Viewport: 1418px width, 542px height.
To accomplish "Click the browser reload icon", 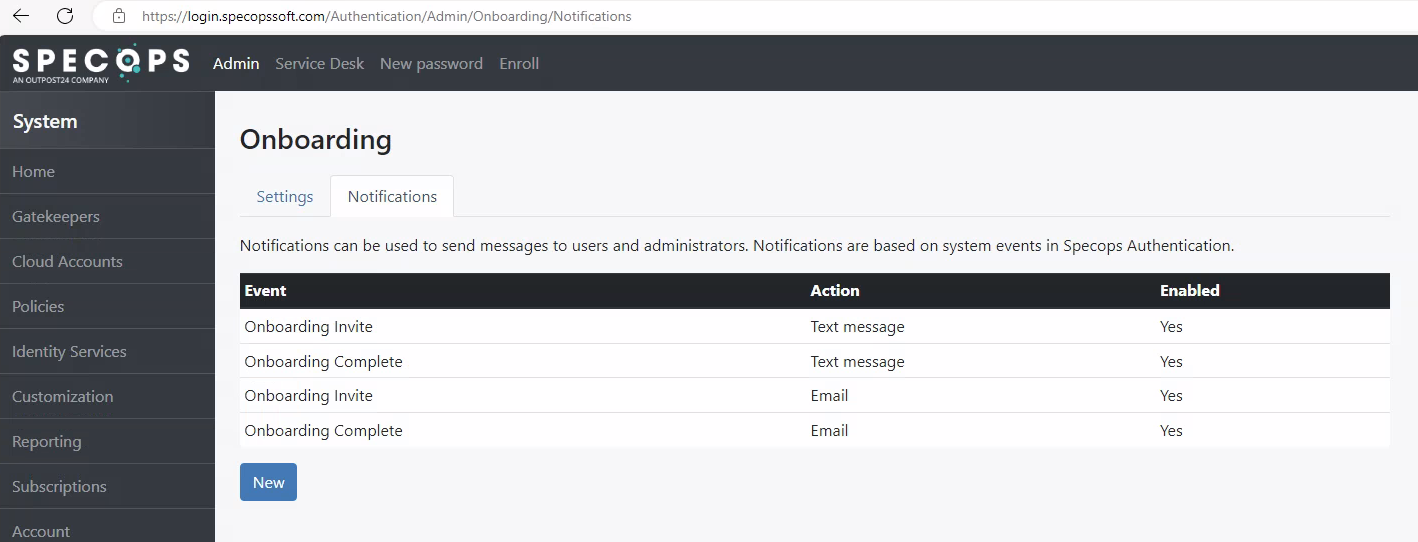I will (x=65, y=16).
